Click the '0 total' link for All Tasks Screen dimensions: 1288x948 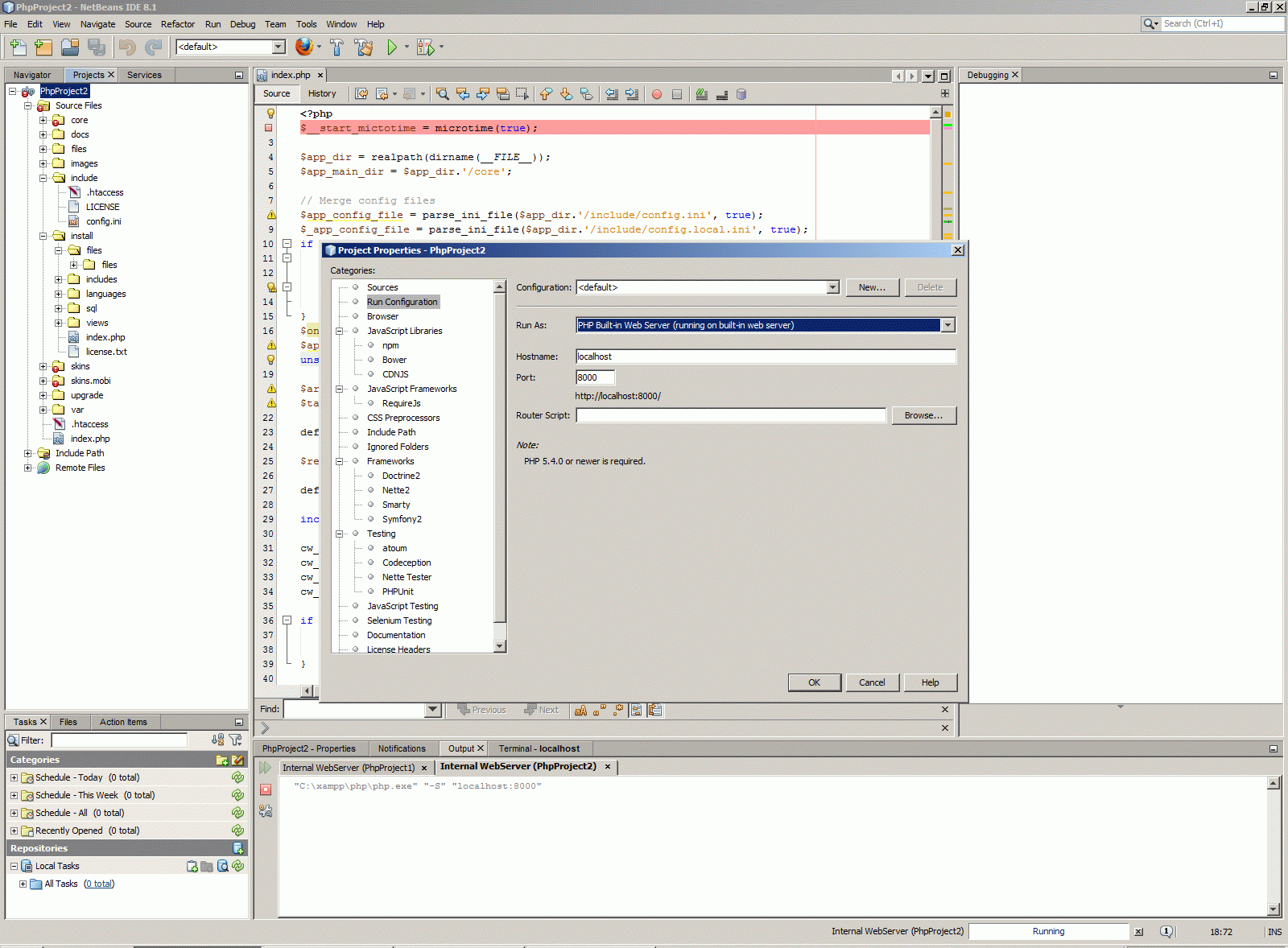pyautogui.click(x=99, y=884)
